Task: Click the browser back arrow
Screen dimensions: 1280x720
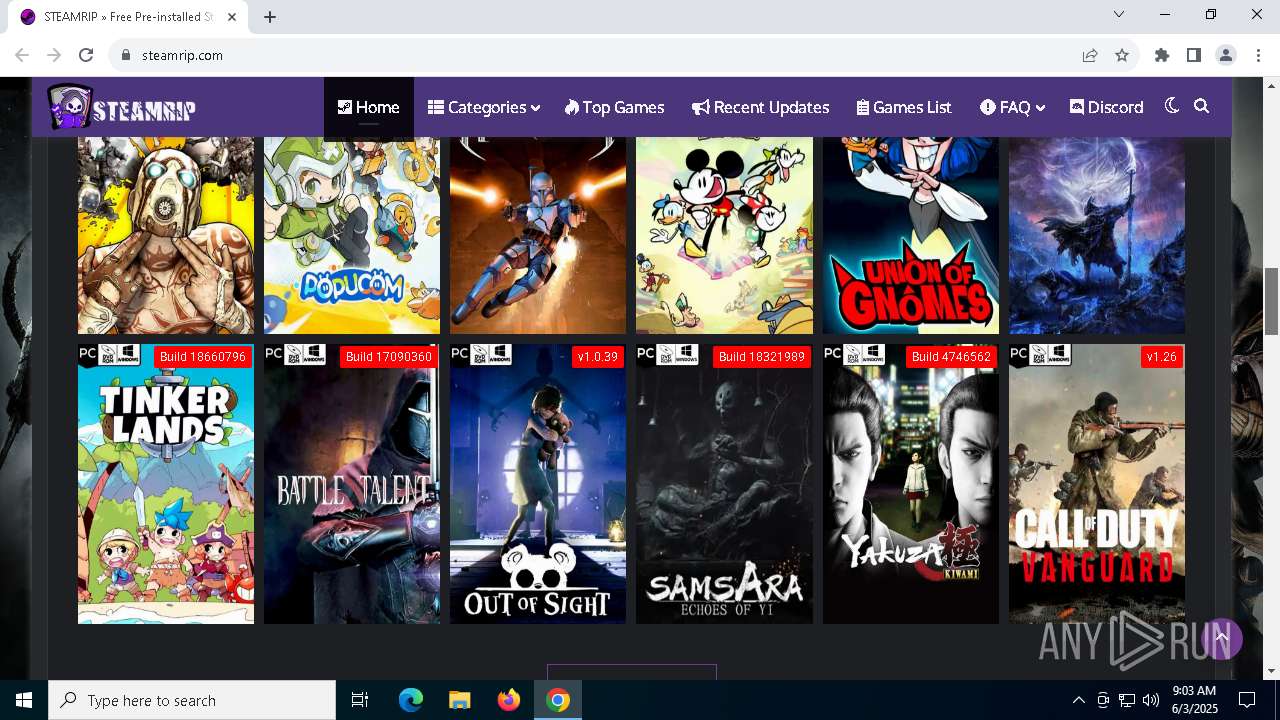Action: (22, 55)
